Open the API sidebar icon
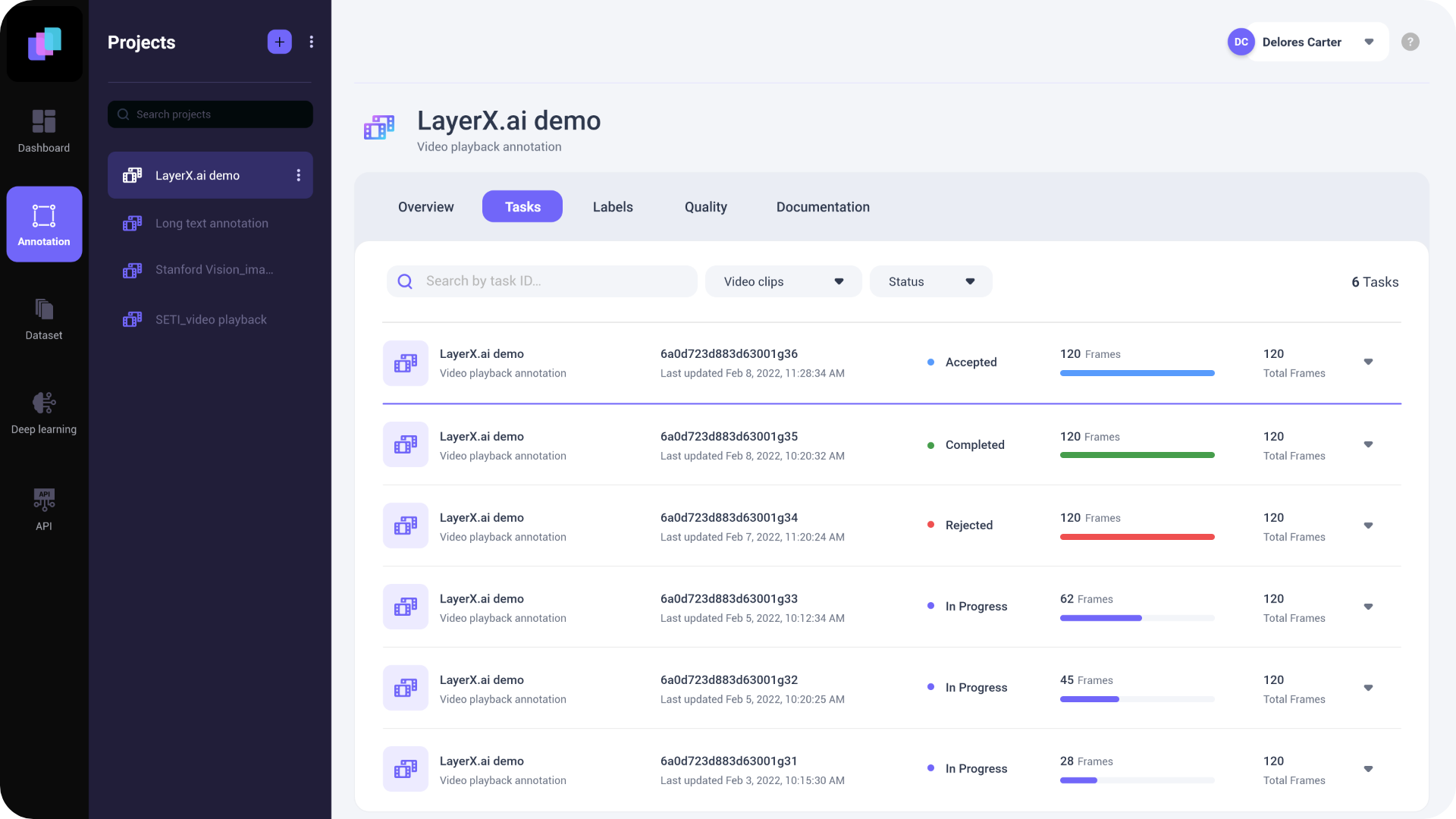Image resolution: width=1456 pixels, height=819 pixels. tap(44, 509)
